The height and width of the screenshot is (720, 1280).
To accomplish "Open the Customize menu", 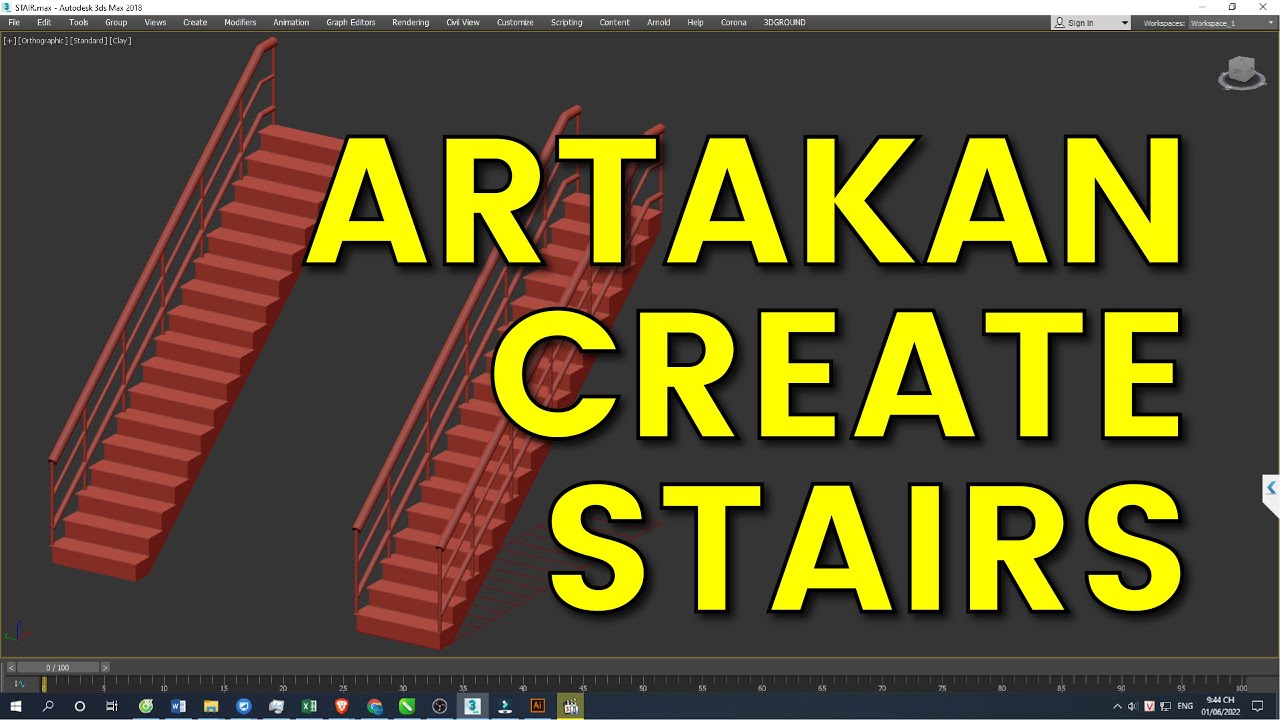I will (515, 22).
